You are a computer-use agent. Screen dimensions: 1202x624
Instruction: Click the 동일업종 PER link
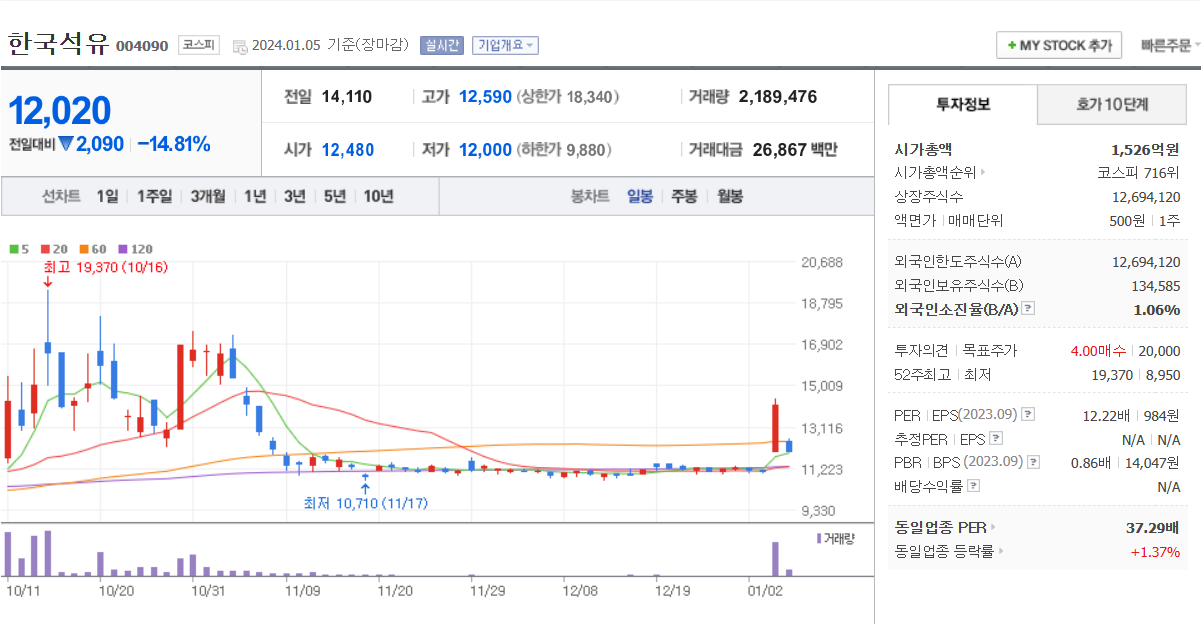coord(940,527)
